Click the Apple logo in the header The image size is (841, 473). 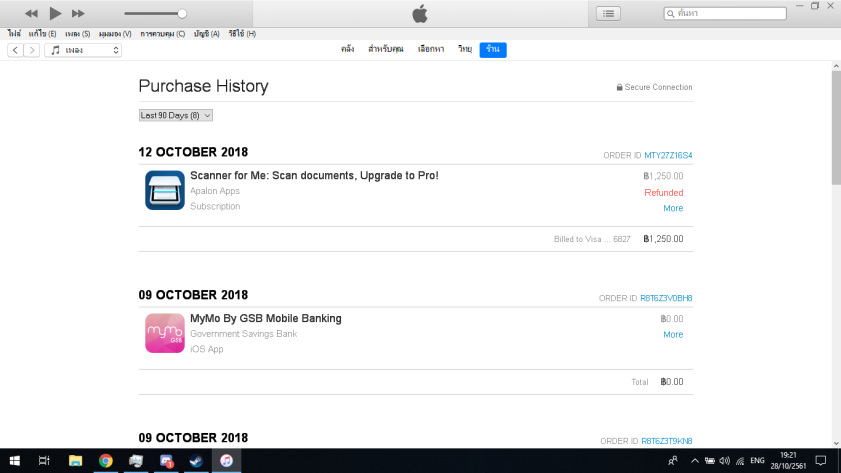coord(420,14)
